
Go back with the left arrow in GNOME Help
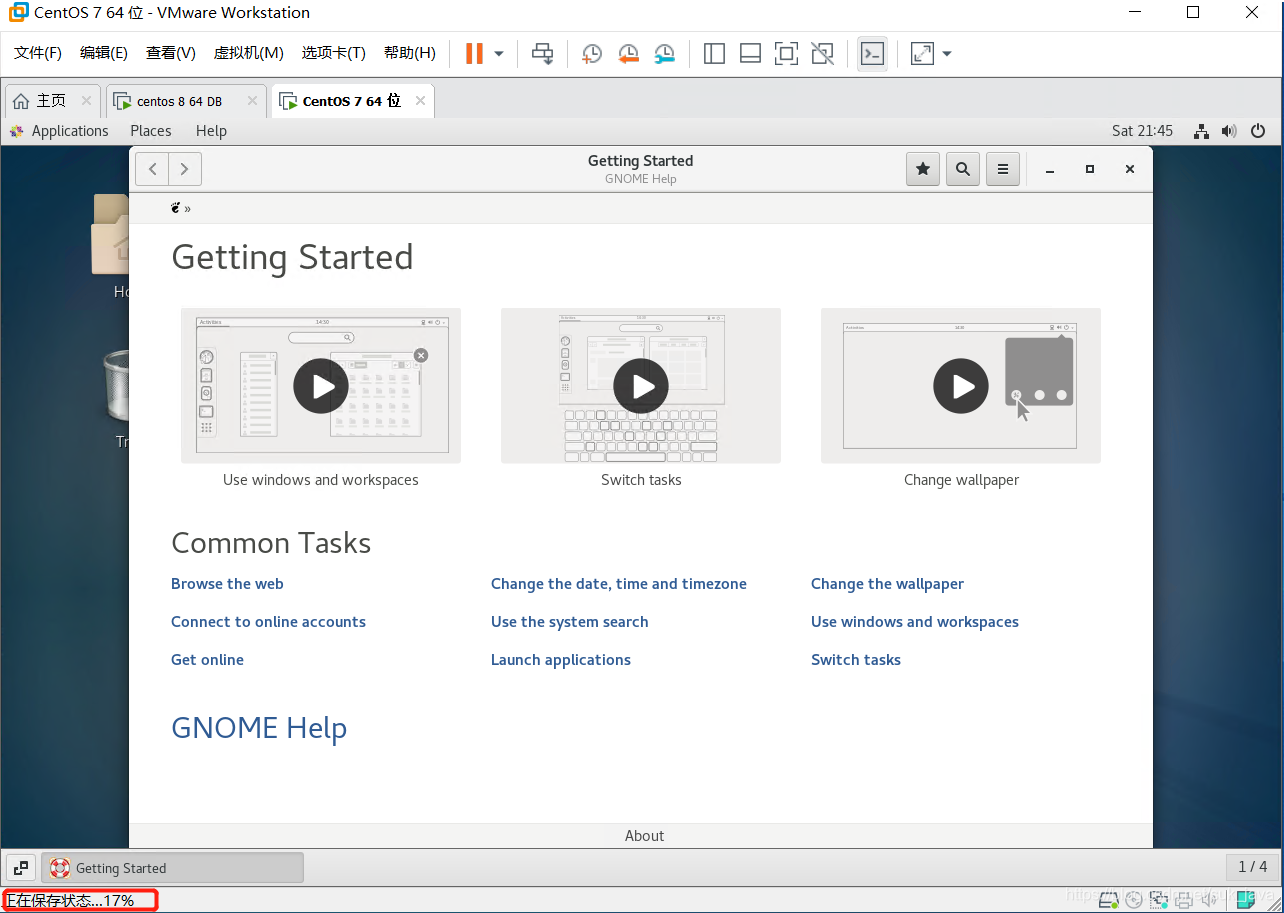[152, 169]
